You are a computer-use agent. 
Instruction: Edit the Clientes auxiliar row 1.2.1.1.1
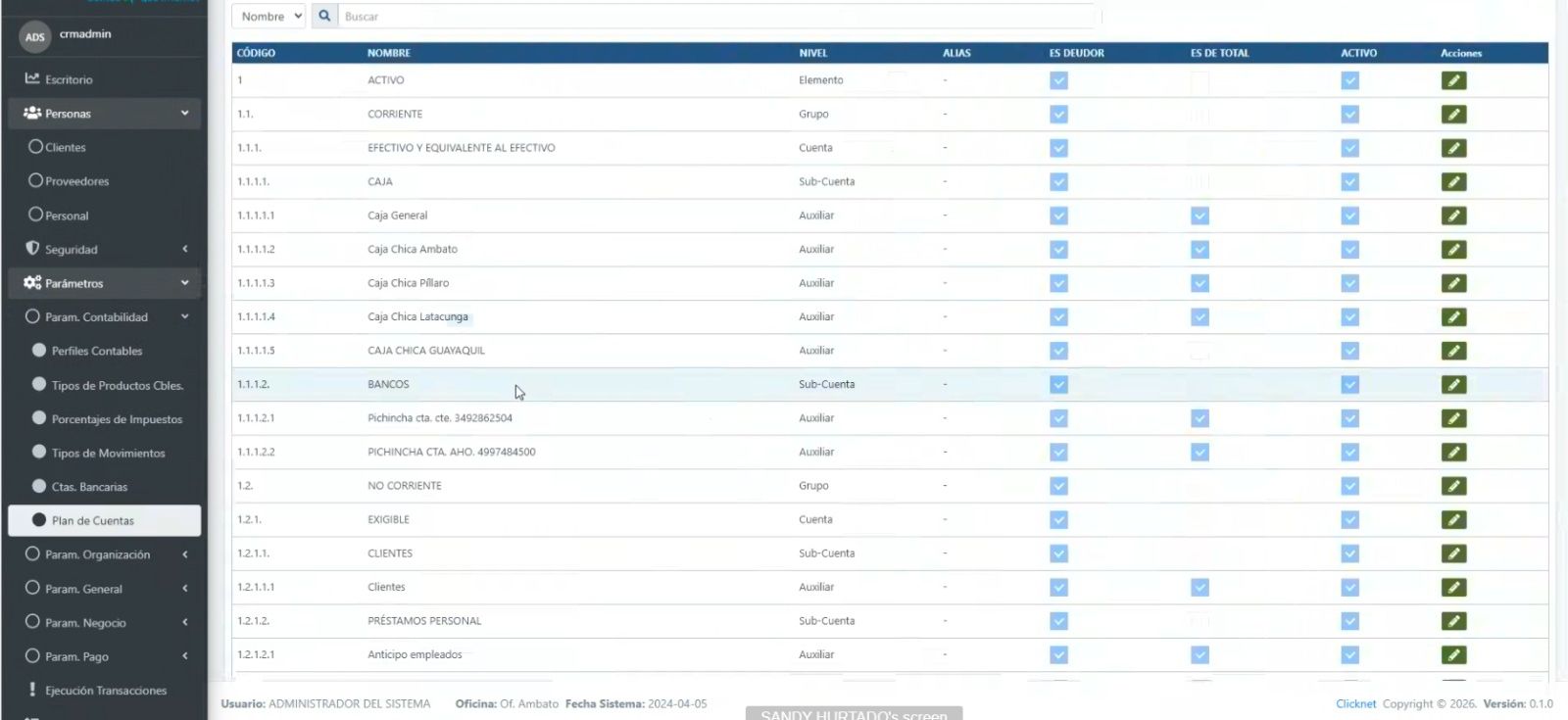1453,588
